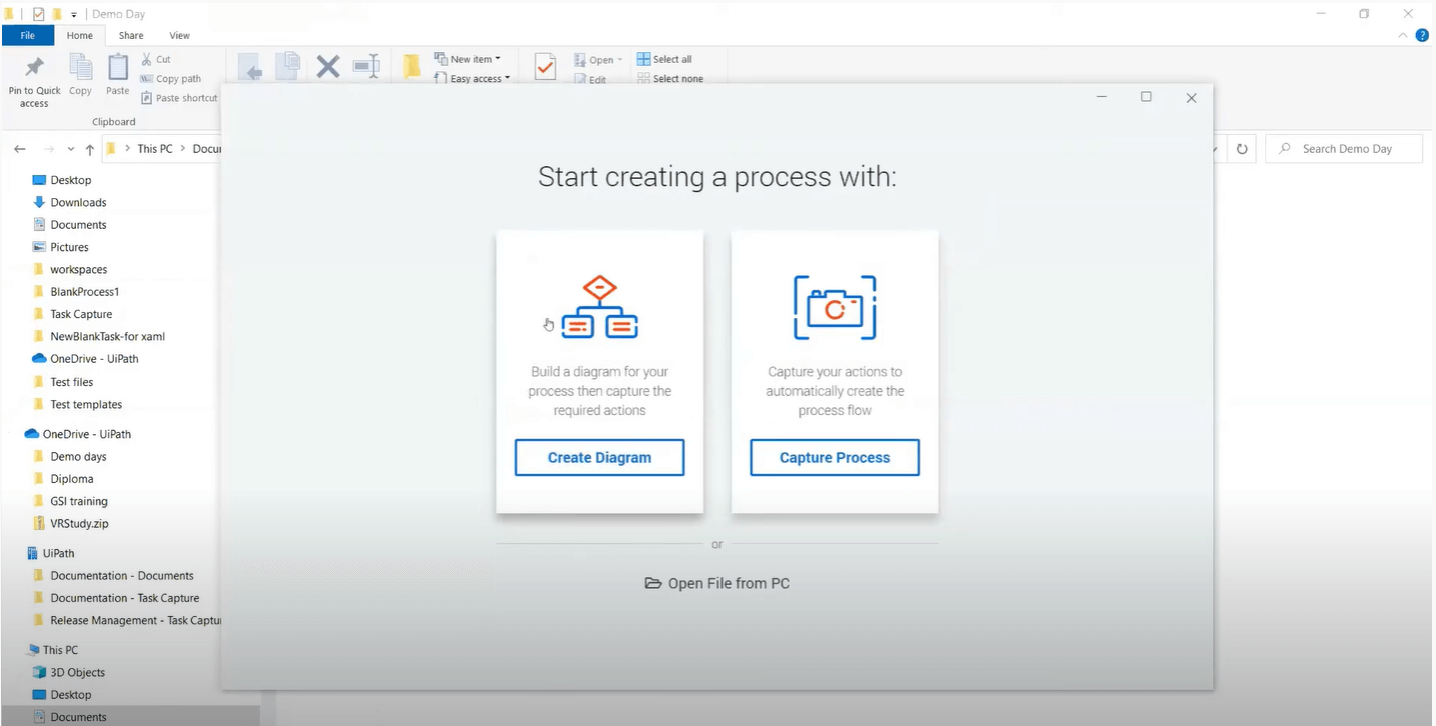This screenshot has height=726, width=1436.
Task: Select Downloads in the navigation pane
Action: pos(78,202)
